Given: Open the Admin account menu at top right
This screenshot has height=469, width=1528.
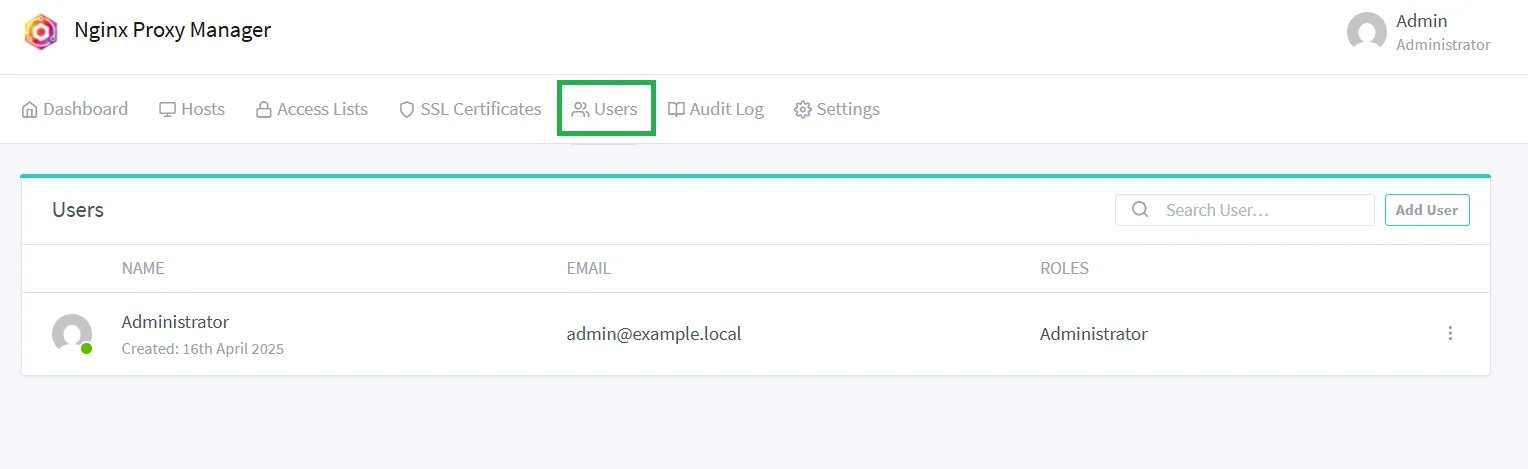Looking at the screenshot, I should pyautogui.click(x=1419, y=32).
